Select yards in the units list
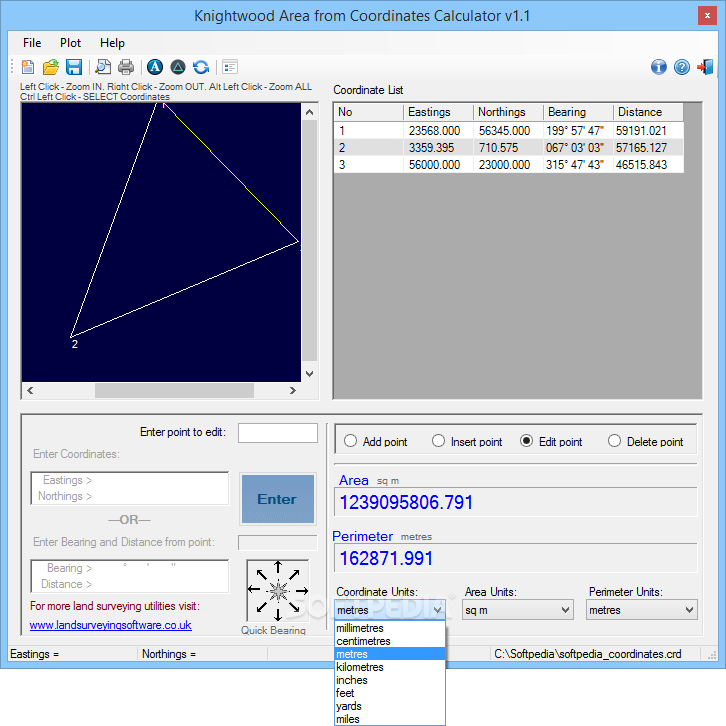 pos(389,706)
